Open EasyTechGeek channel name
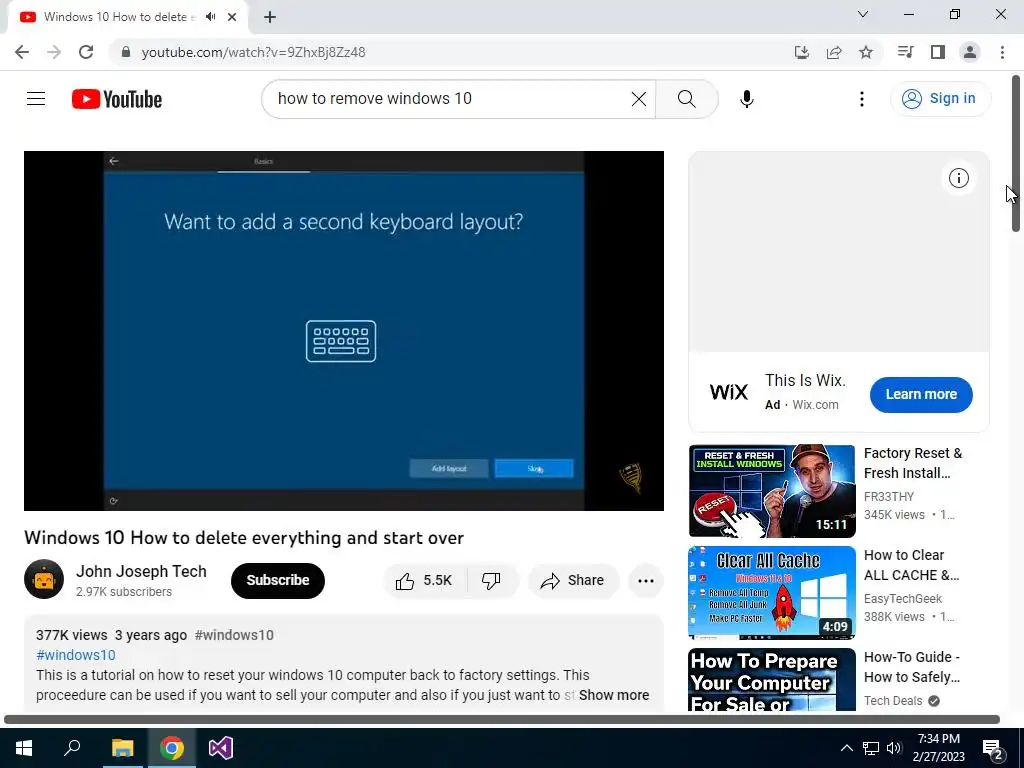This screenshot has height=768, width=1024. pyautogui.click(x=903, y=599)
